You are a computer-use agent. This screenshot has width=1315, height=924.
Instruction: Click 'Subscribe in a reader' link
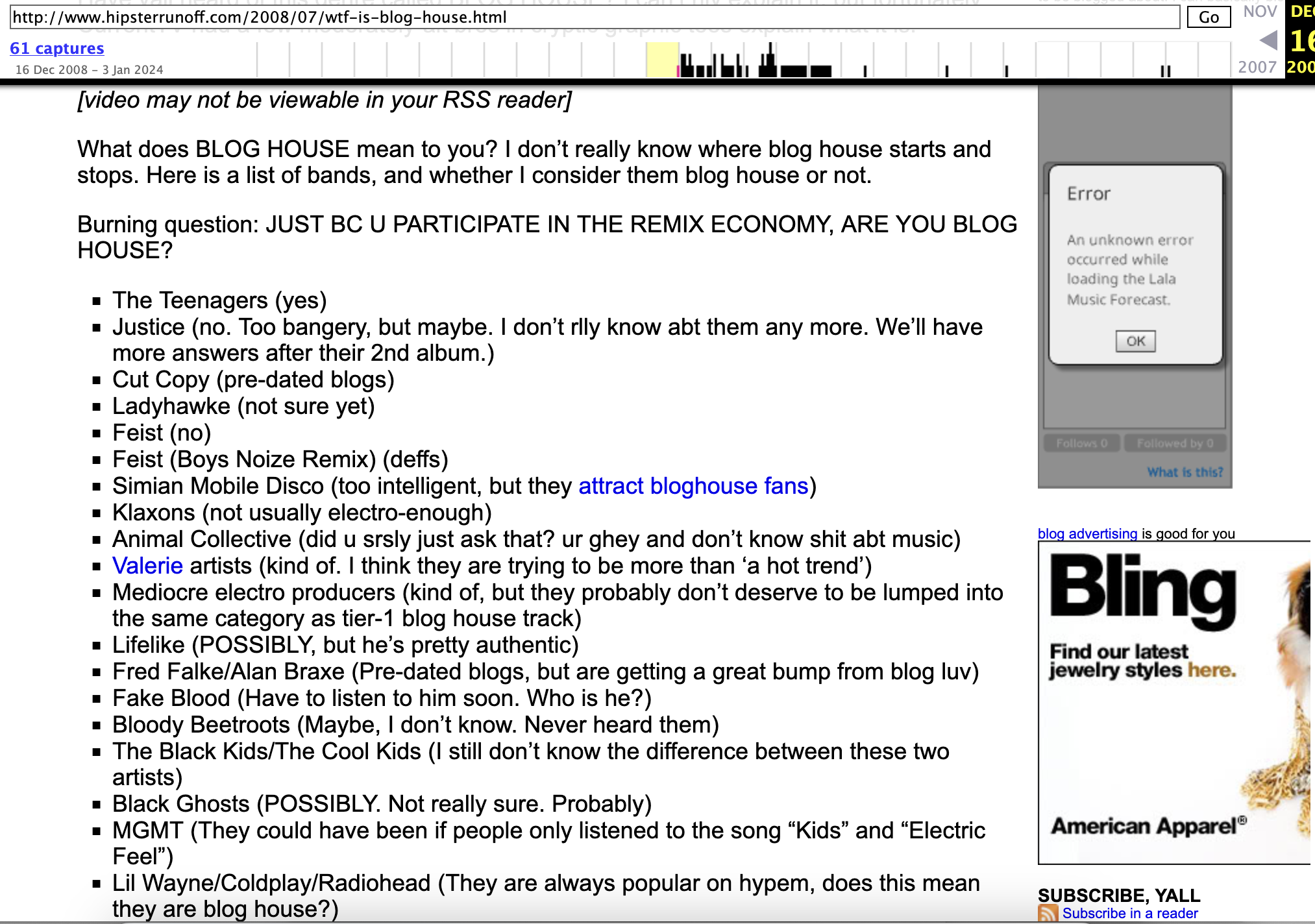1129,914
